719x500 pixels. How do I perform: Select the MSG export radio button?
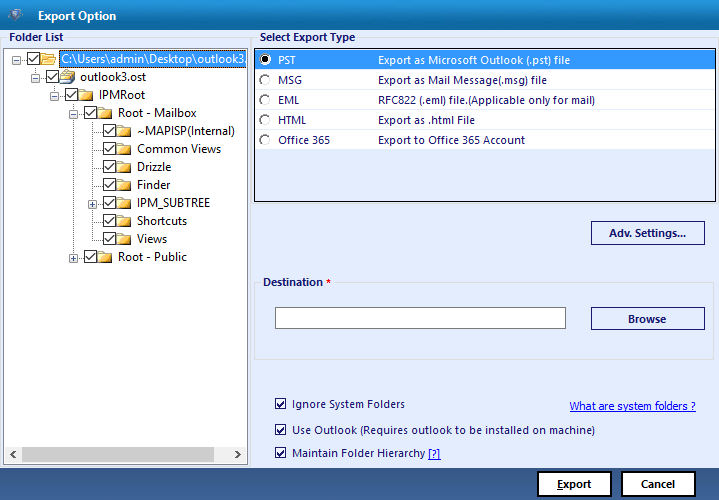coord(265,80)
